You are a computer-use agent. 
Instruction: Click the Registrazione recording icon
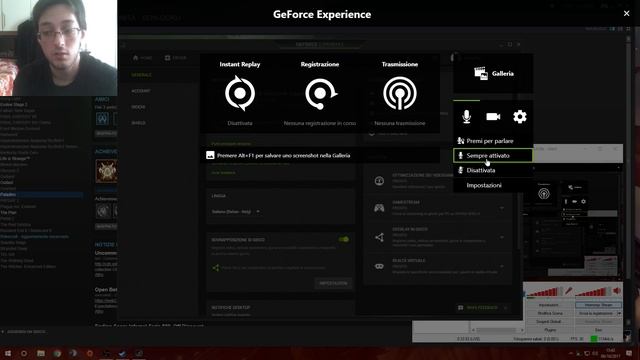point(320,93)
